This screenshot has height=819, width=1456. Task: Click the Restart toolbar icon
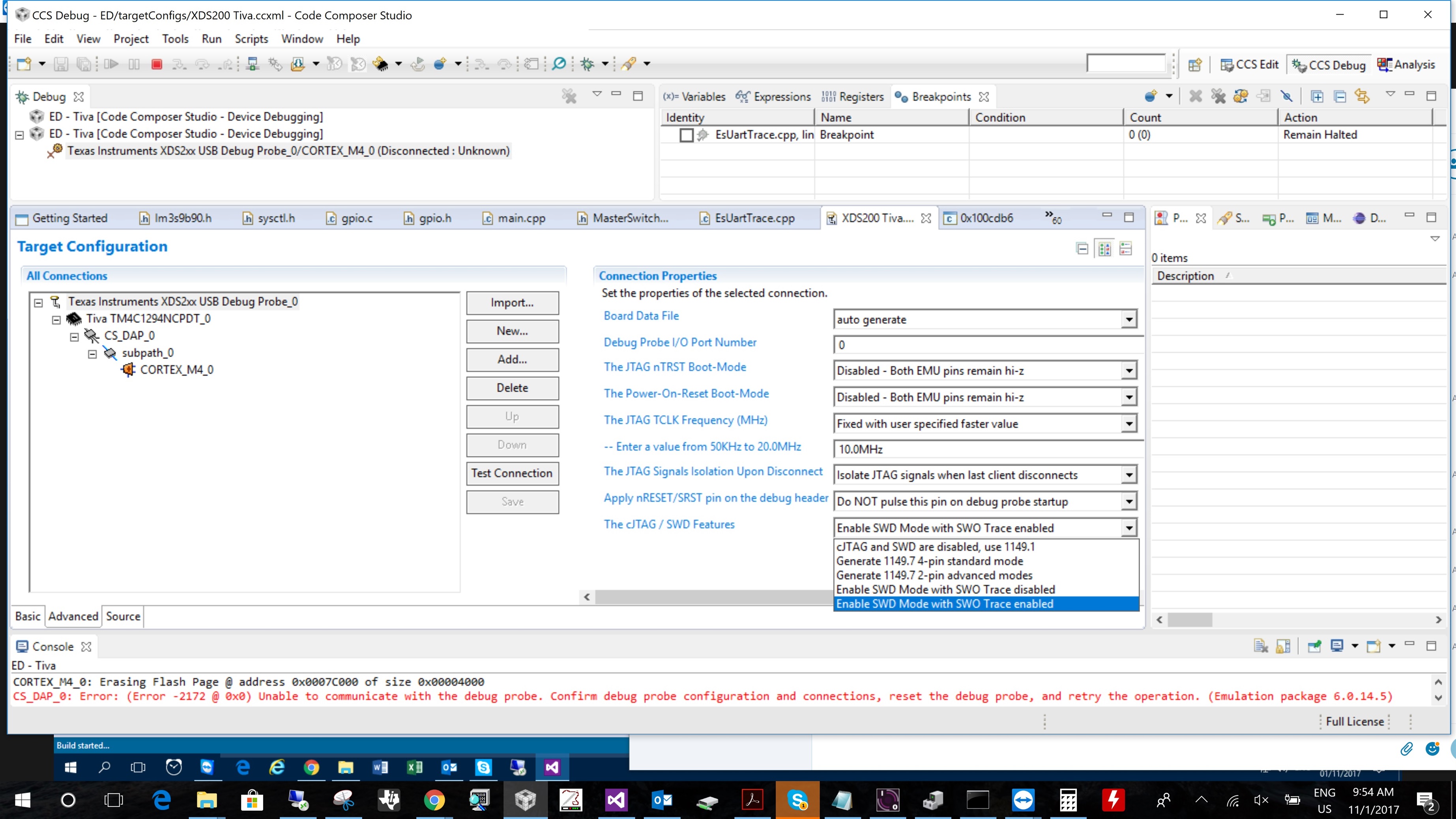[417, 64]
